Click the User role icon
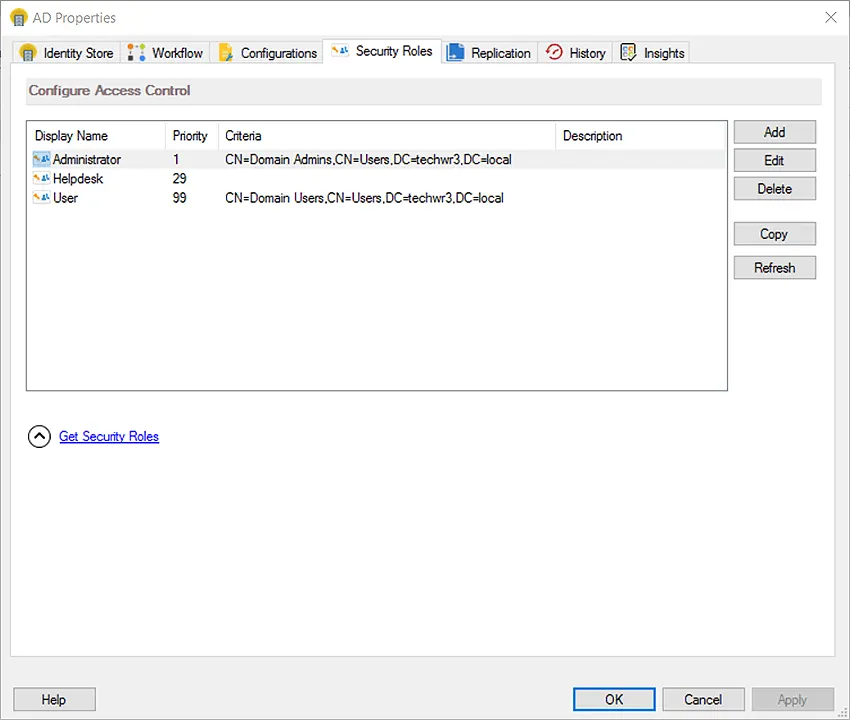The image size is (850, 720). click(x=41, y=198)
